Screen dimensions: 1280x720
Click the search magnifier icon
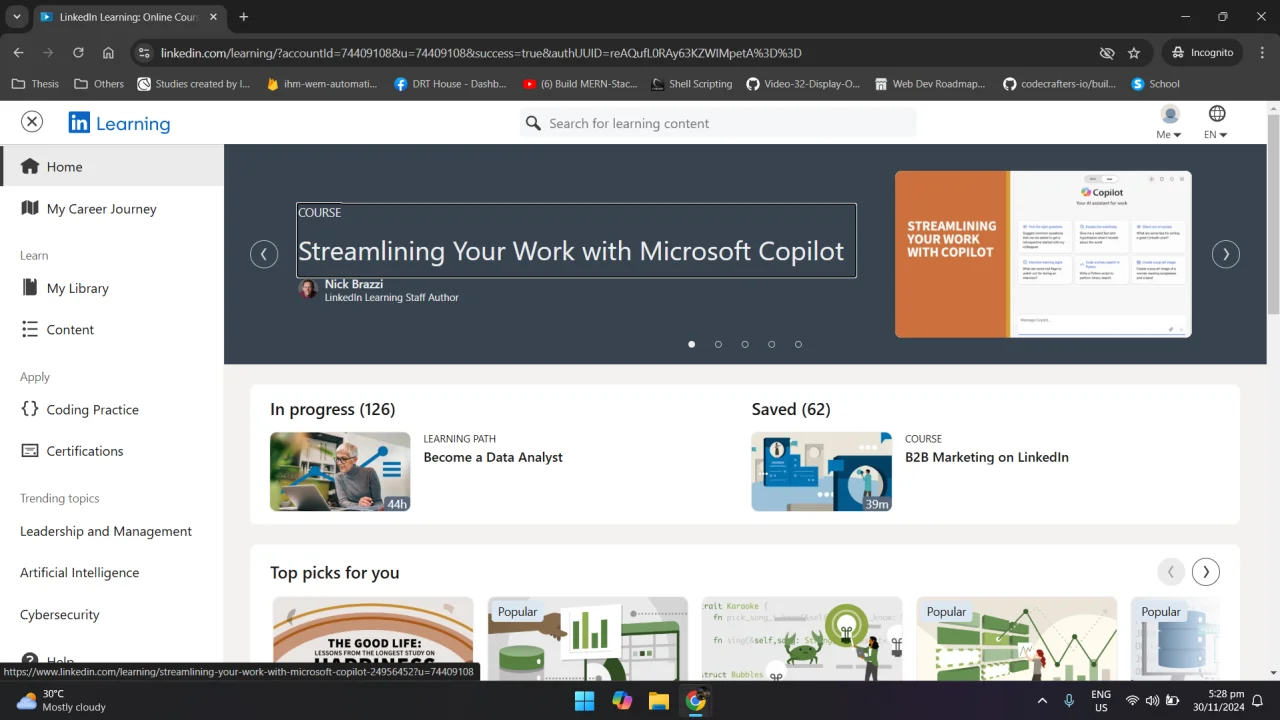pyautogui.click(x=533, y=123)
